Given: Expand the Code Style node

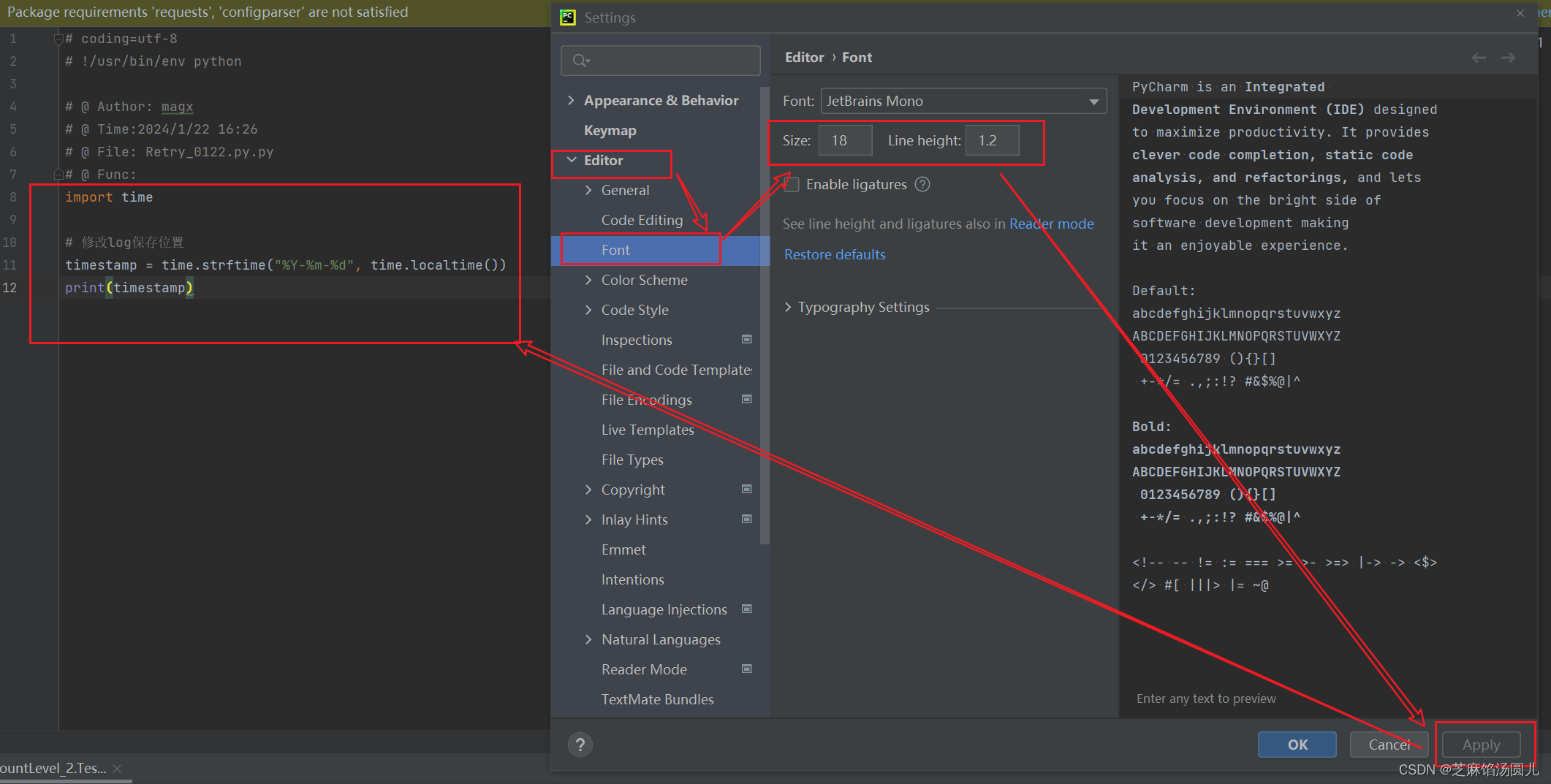Looking at the screenshot, I should coord(588,310).
